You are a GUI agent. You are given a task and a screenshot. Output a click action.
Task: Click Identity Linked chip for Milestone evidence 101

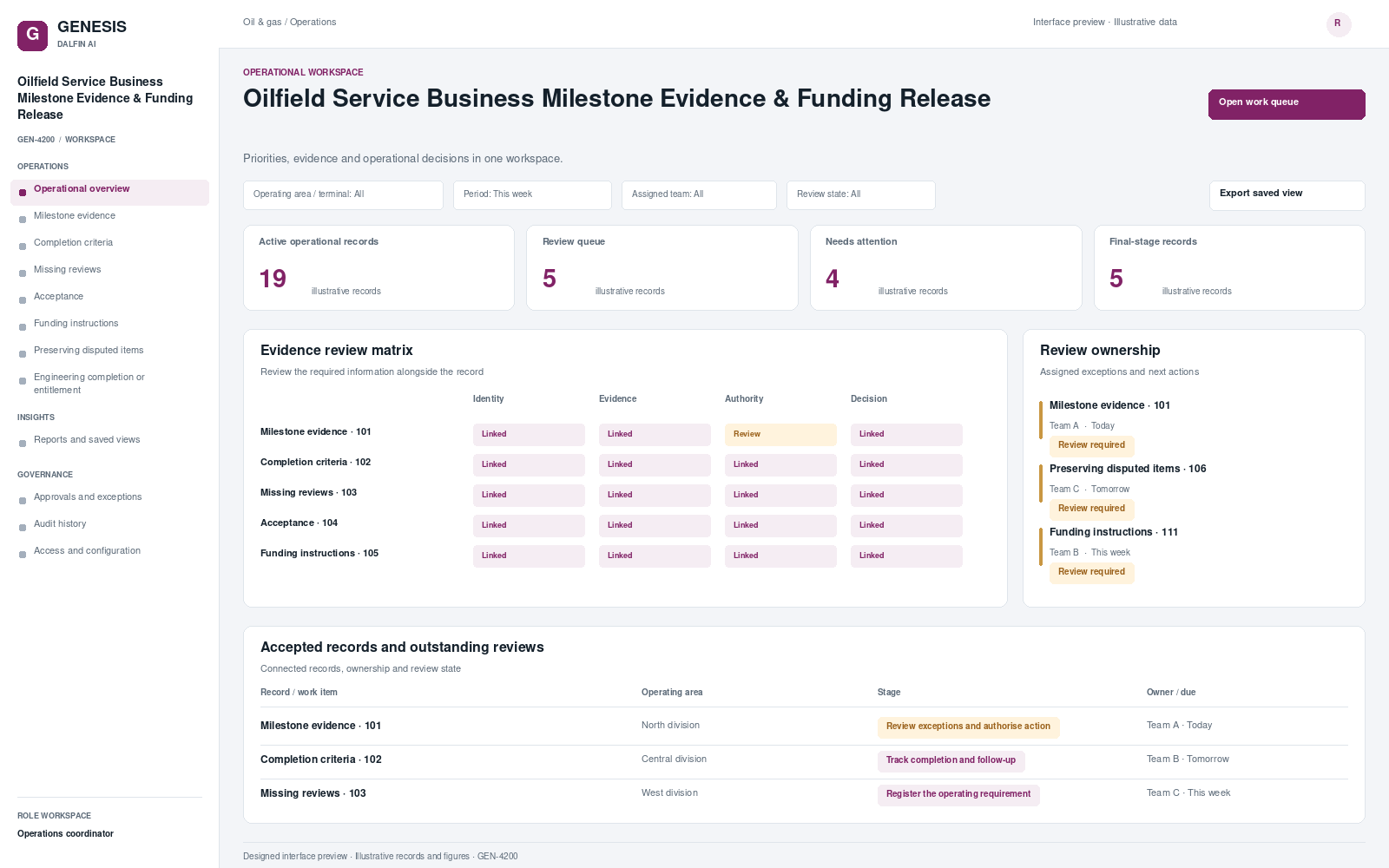(x=529, y=435)
